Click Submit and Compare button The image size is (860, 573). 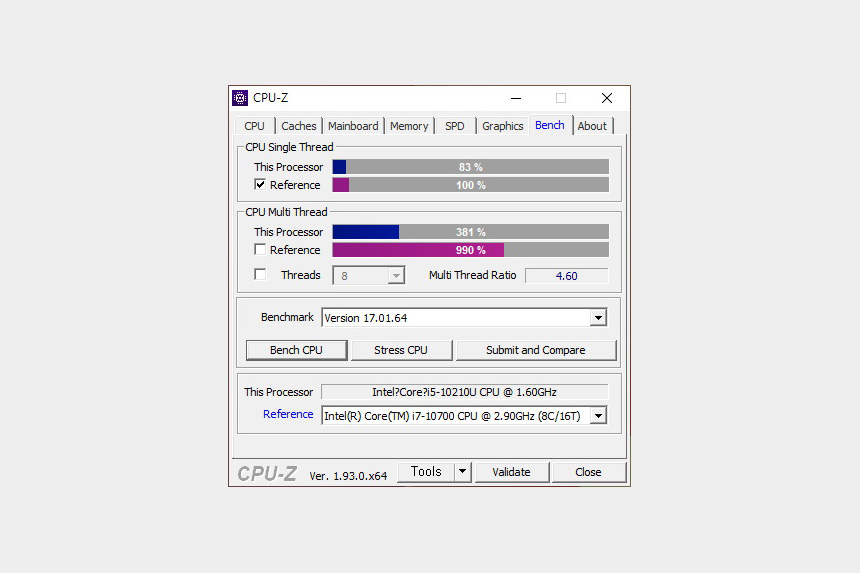536,350
